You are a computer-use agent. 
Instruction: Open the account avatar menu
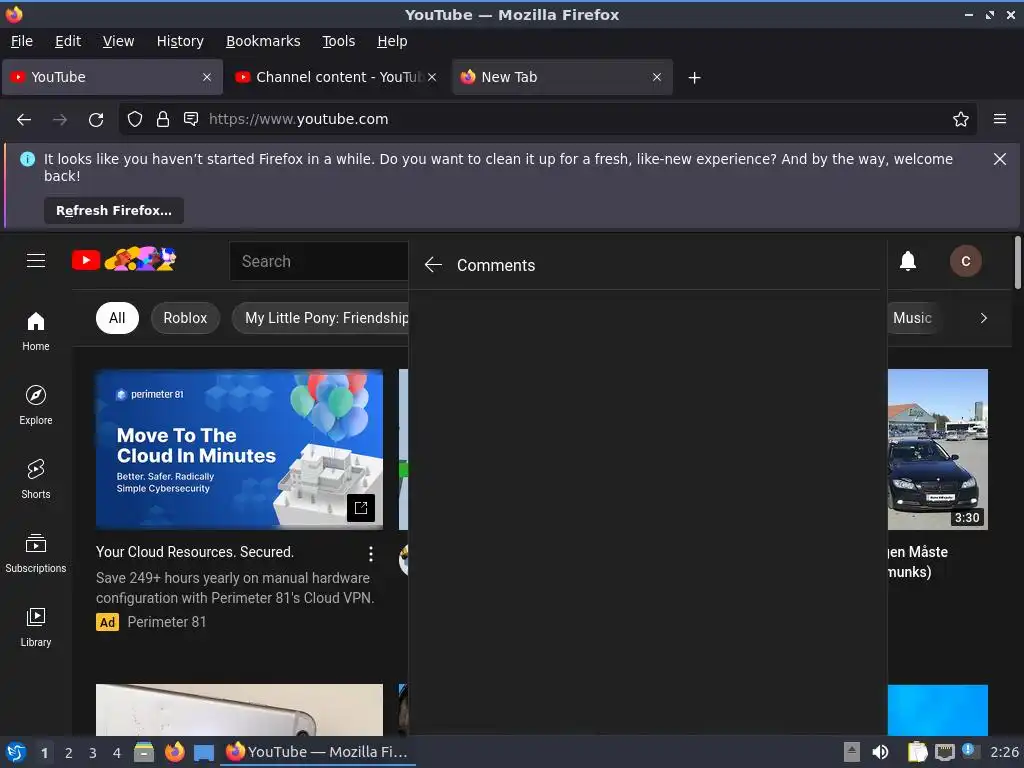tap(966, 261)
